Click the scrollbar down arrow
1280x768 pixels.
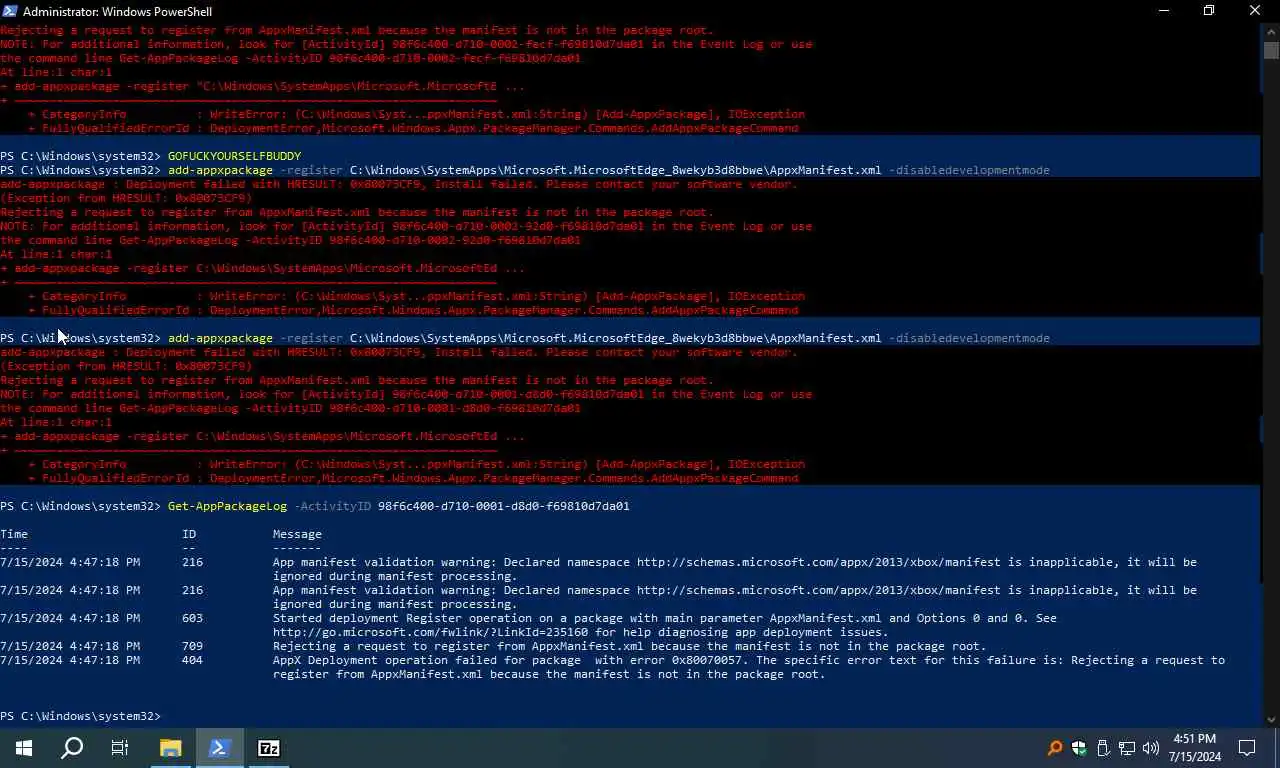(x=1271, y=719)
